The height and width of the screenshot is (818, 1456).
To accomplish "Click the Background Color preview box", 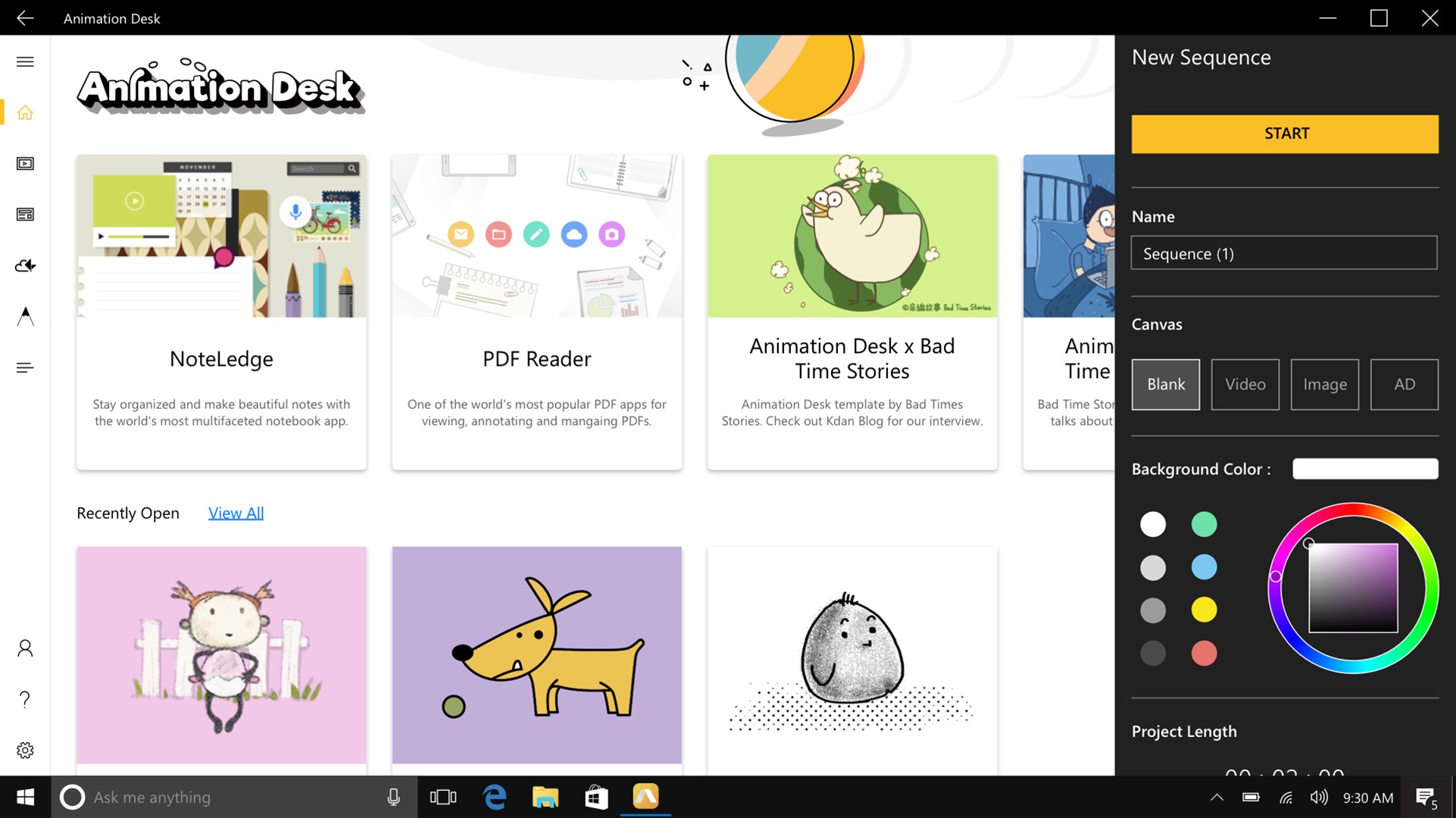I will click(x=1365, y=469).
